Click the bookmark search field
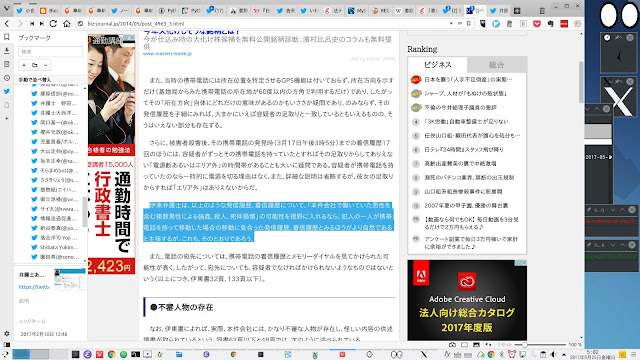 50,51
